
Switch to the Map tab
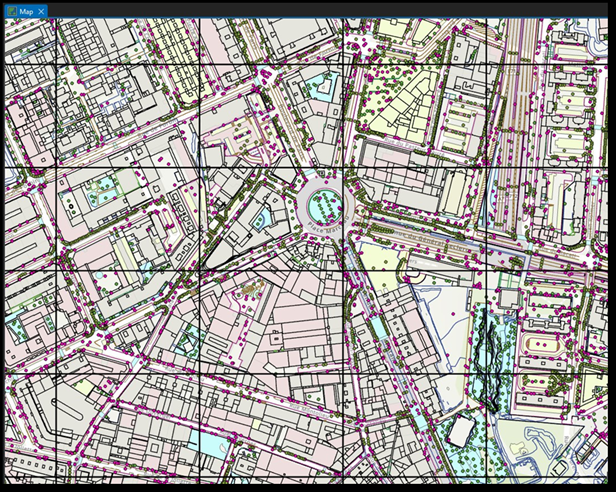pyautogui.click(x=25, y=10)
